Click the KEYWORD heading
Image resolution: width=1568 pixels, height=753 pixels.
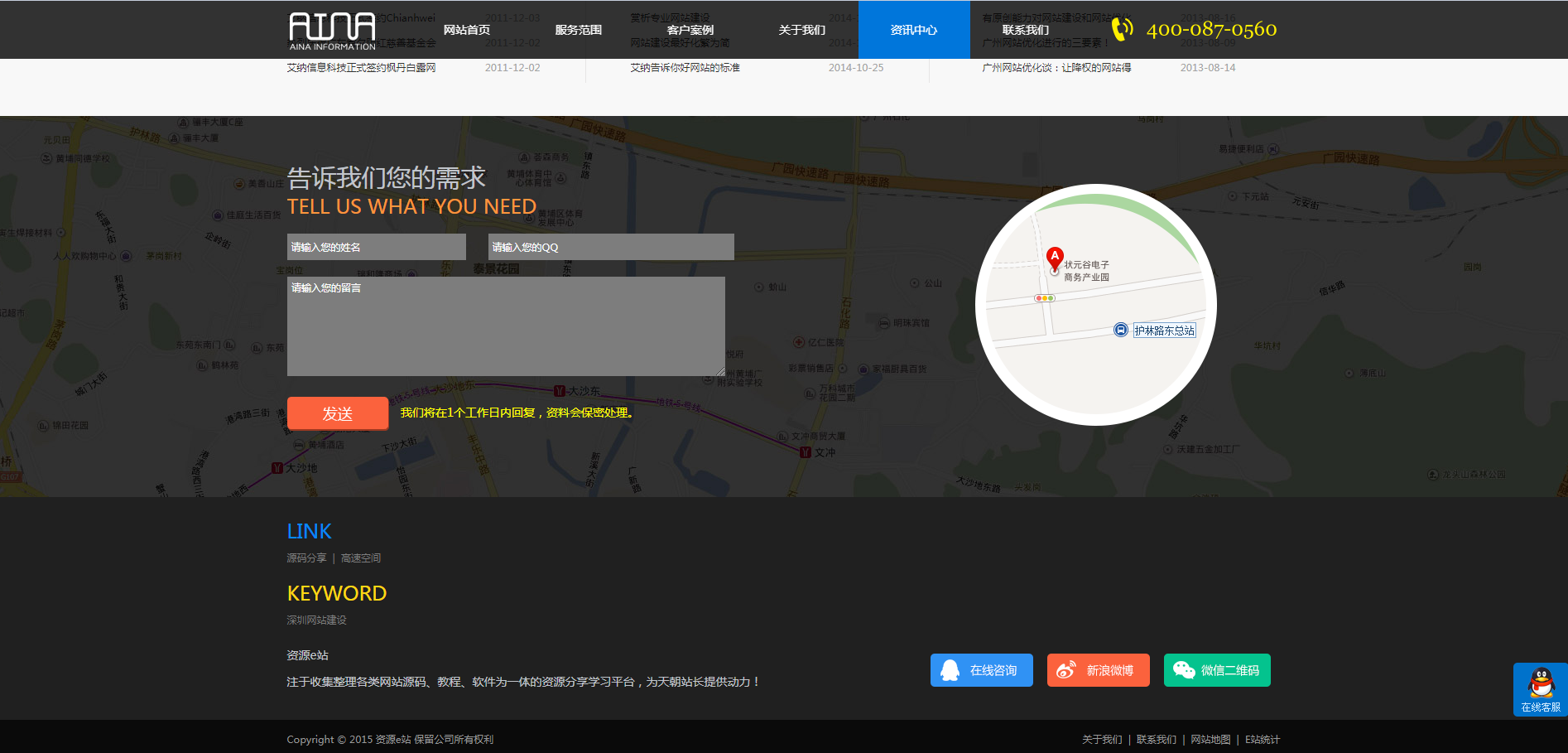337,593
